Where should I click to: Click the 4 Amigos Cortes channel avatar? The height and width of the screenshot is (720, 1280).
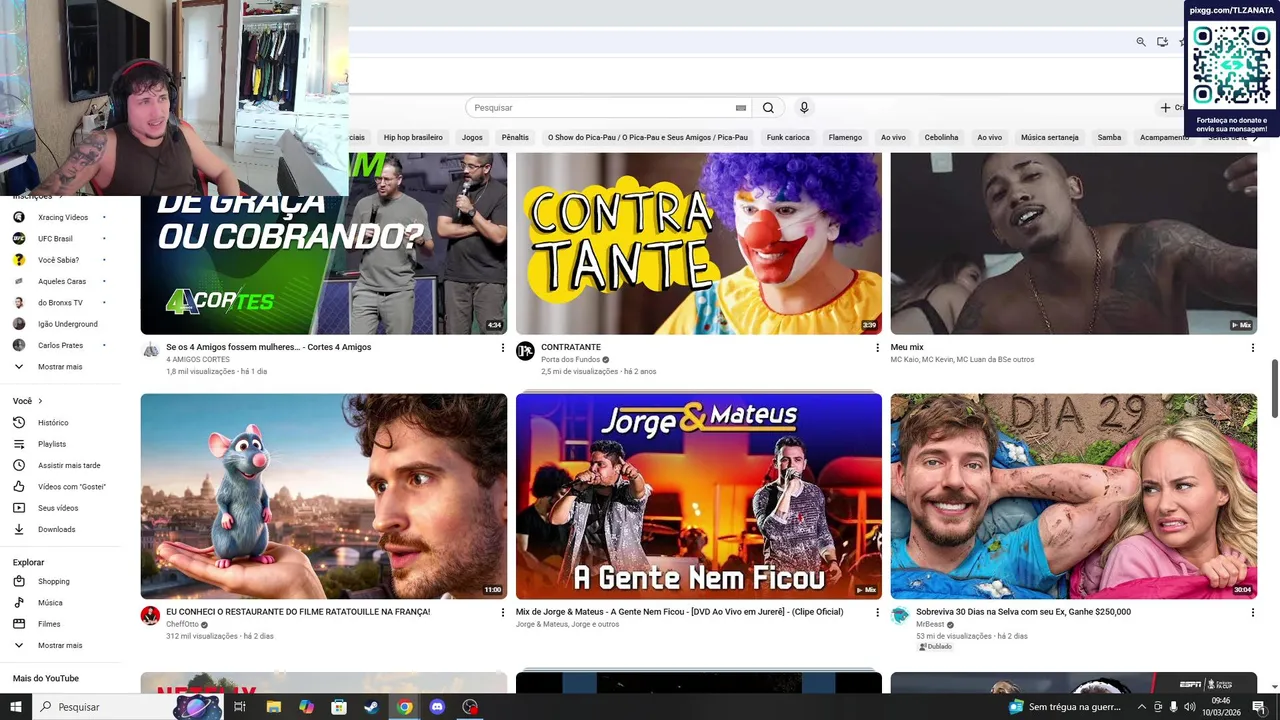[150, 351]
